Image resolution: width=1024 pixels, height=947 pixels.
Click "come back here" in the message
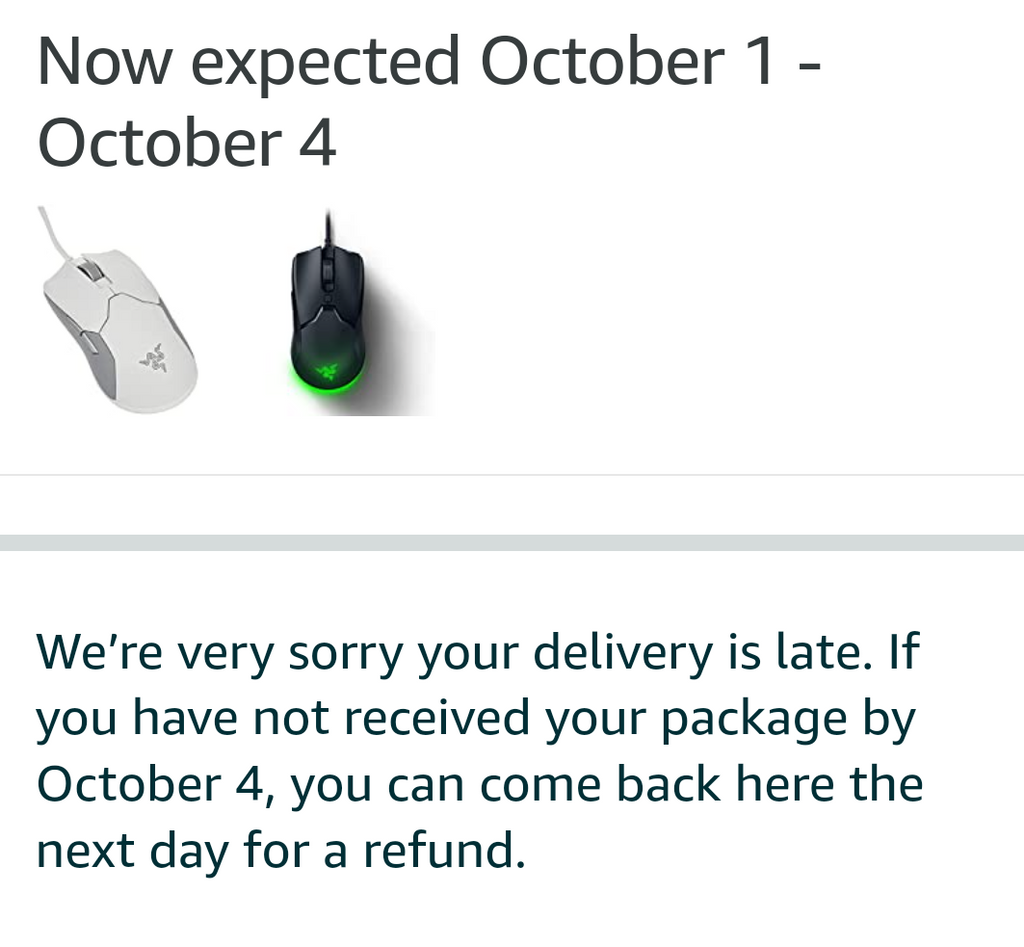(657, 784)
